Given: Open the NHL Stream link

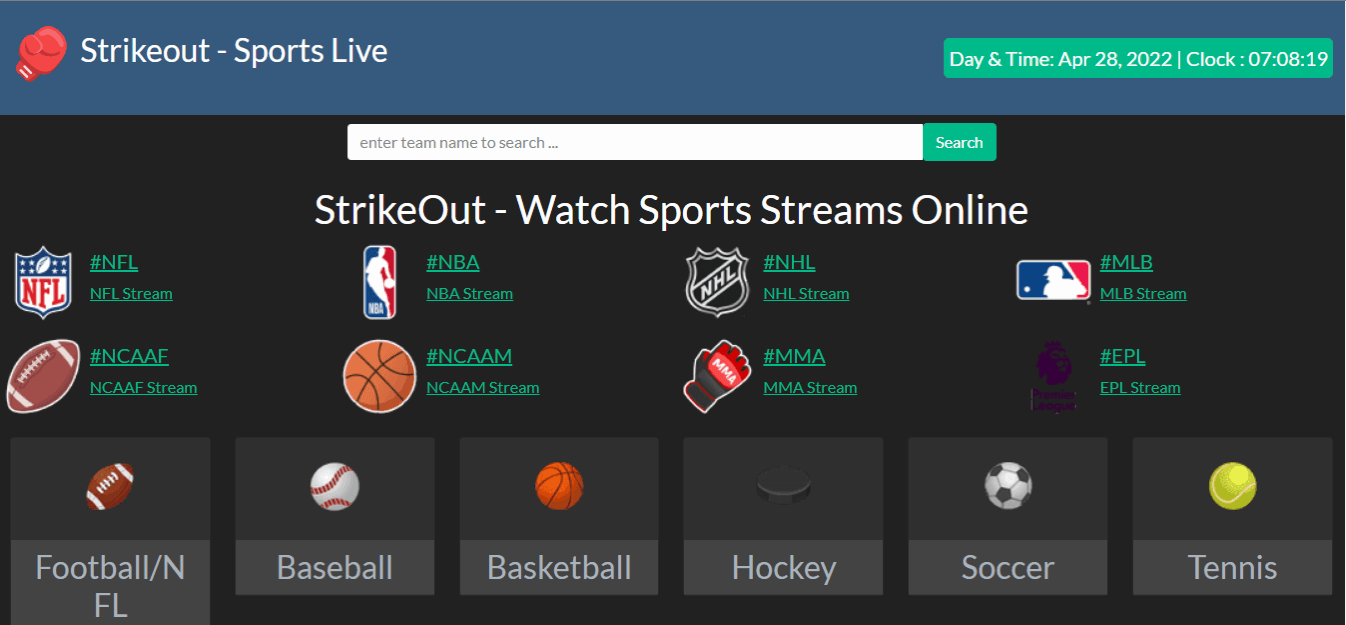Looking at the screenshot, I should click(x=807, y=294).
